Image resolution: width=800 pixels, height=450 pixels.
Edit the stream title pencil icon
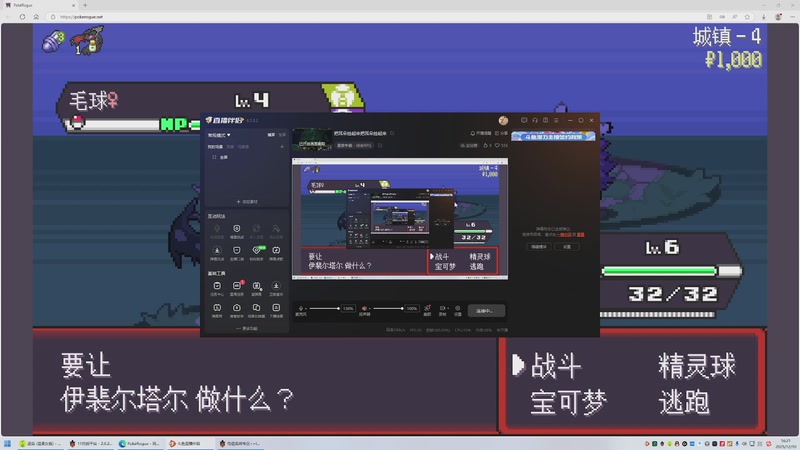pyautogui.click(x=392, y=133)
